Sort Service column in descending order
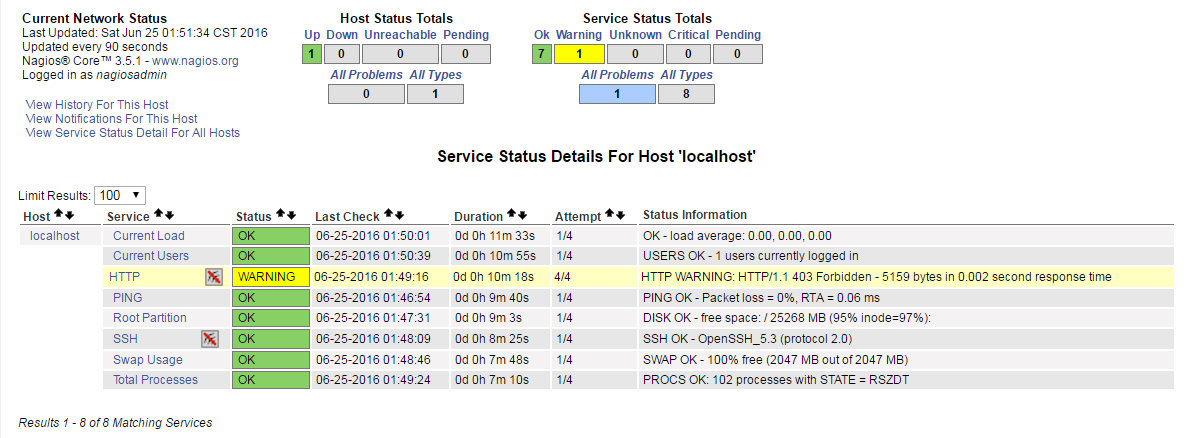 (170, 215)
